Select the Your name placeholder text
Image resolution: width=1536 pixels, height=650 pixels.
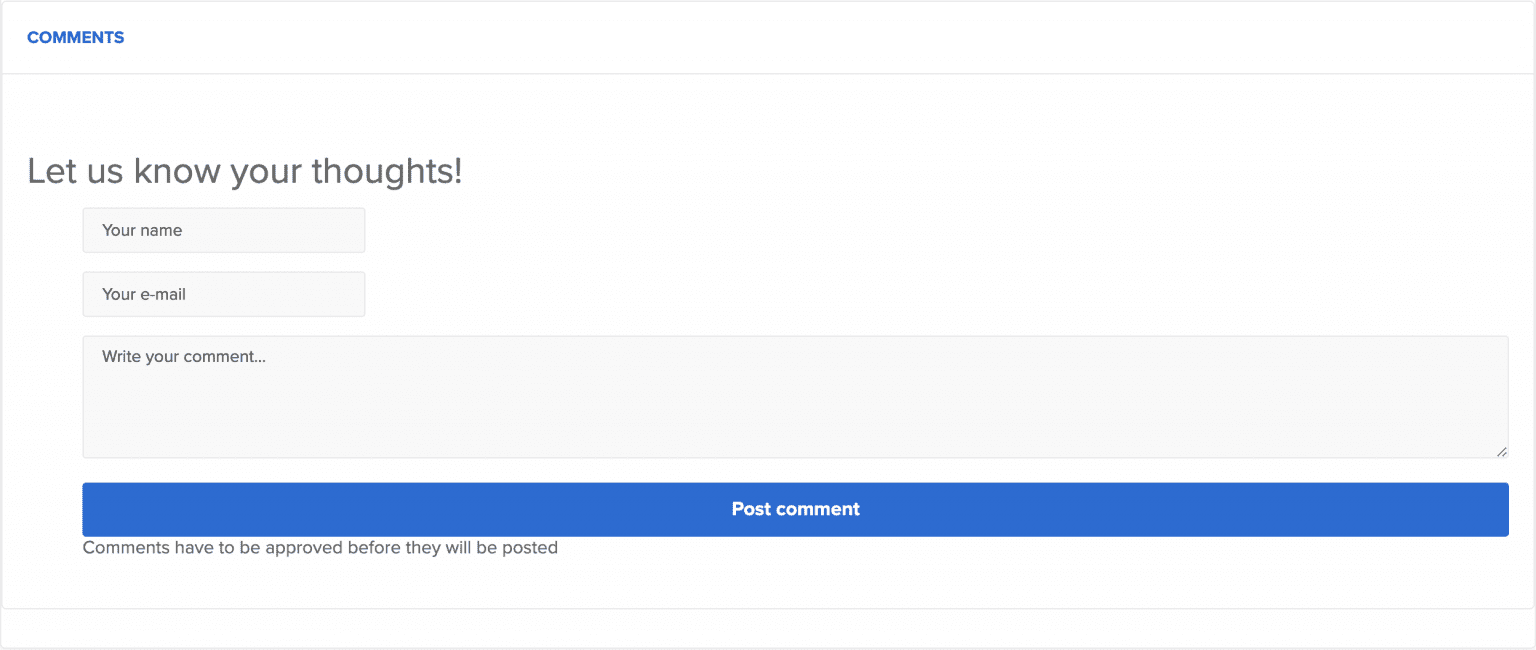point(141,230)
